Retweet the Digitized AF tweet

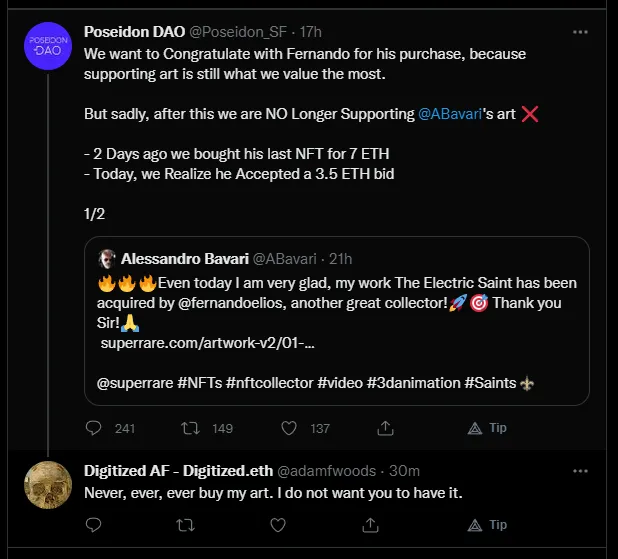coord(185,524)
